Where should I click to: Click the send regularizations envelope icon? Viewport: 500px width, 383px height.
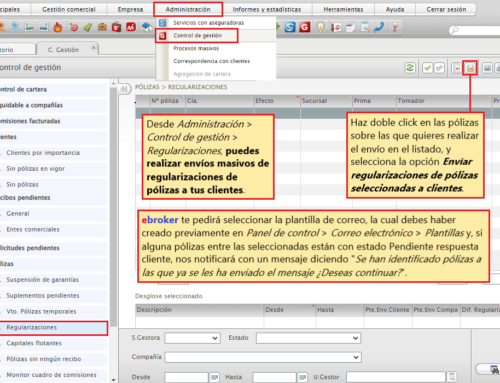[x=470, y=68]
